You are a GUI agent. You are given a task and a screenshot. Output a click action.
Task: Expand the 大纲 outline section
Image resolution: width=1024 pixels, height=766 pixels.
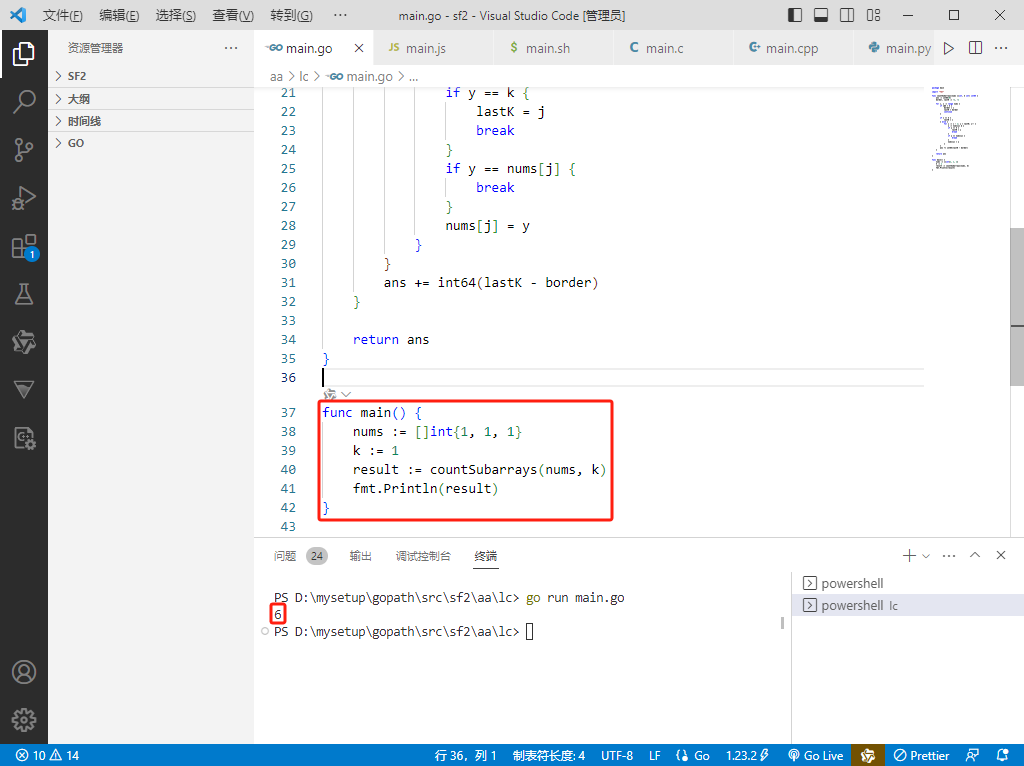151,99
